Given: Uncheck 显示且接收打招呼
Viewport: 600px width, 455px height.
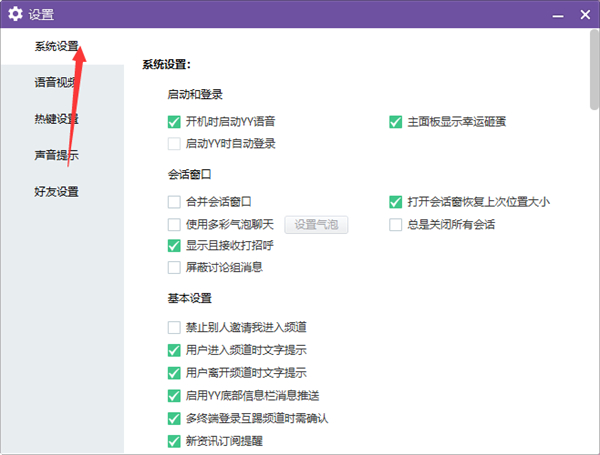Looking at the screenshot, I should pos(175,246).
